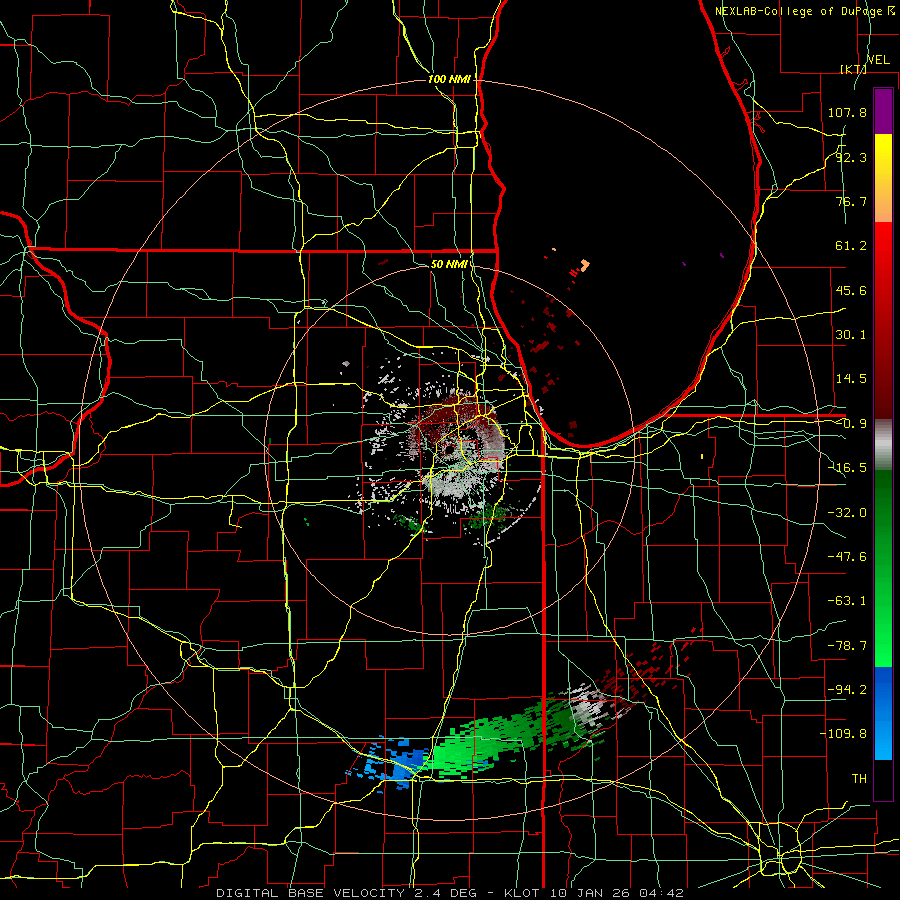
Task: Click the -63.1 velocity scale value
Action: 847,601
